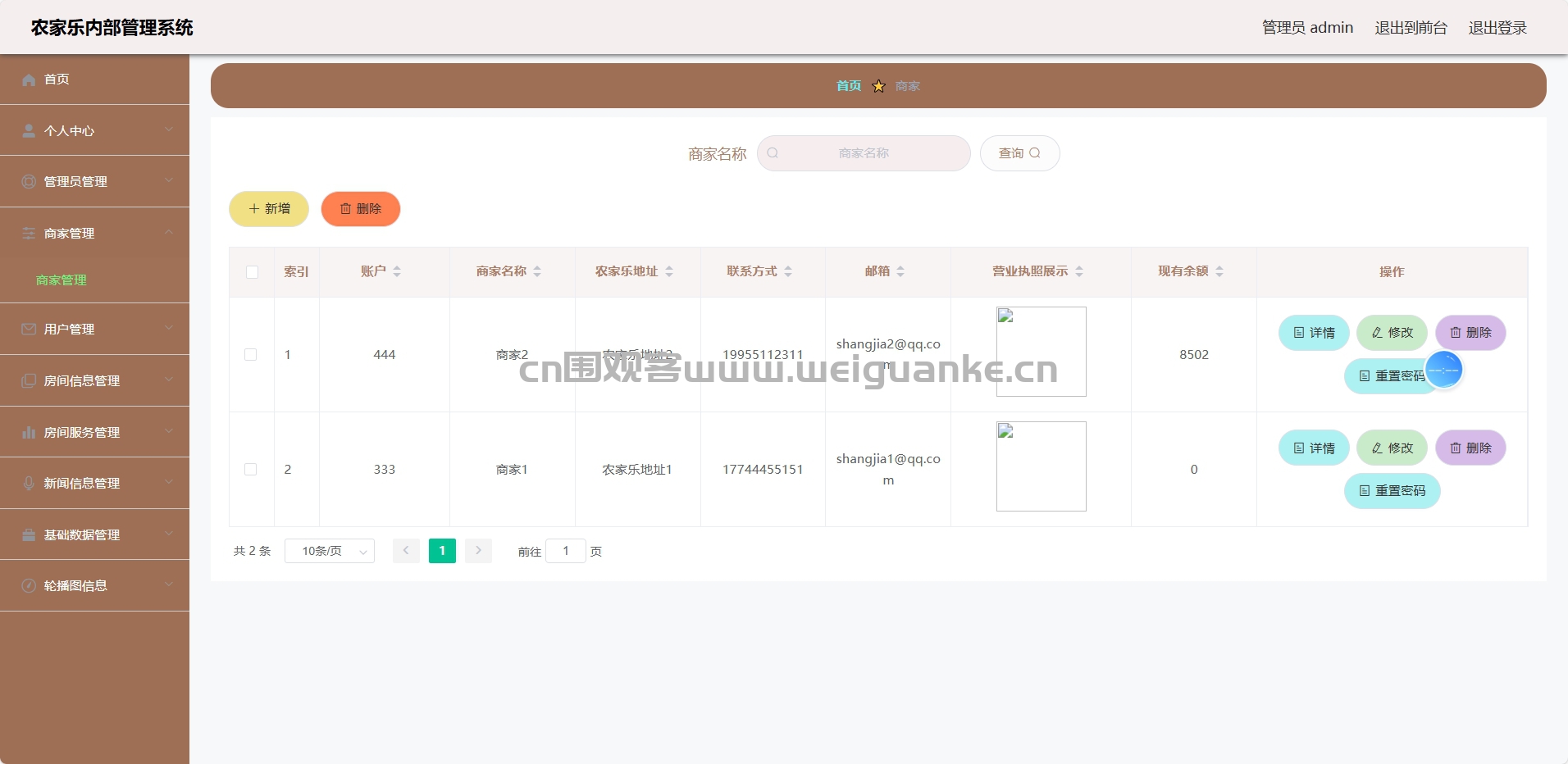This screenshot has width=1568, height=764.
Task: Click 修改 for row 商家1
Action: click(x=1393, y=448)
